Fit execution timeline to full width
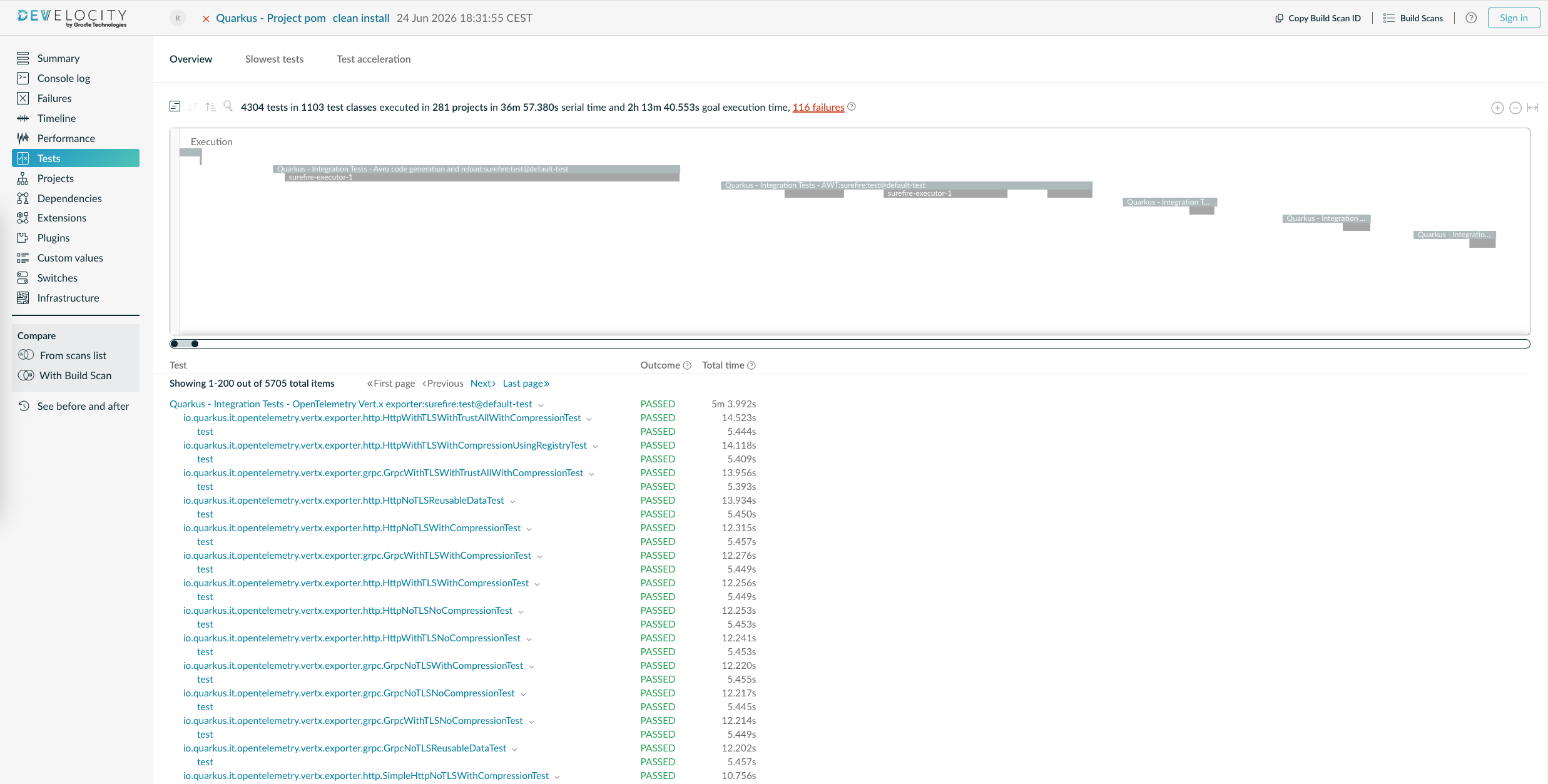The image size is (1548, 784). (x=1532, y=108)
